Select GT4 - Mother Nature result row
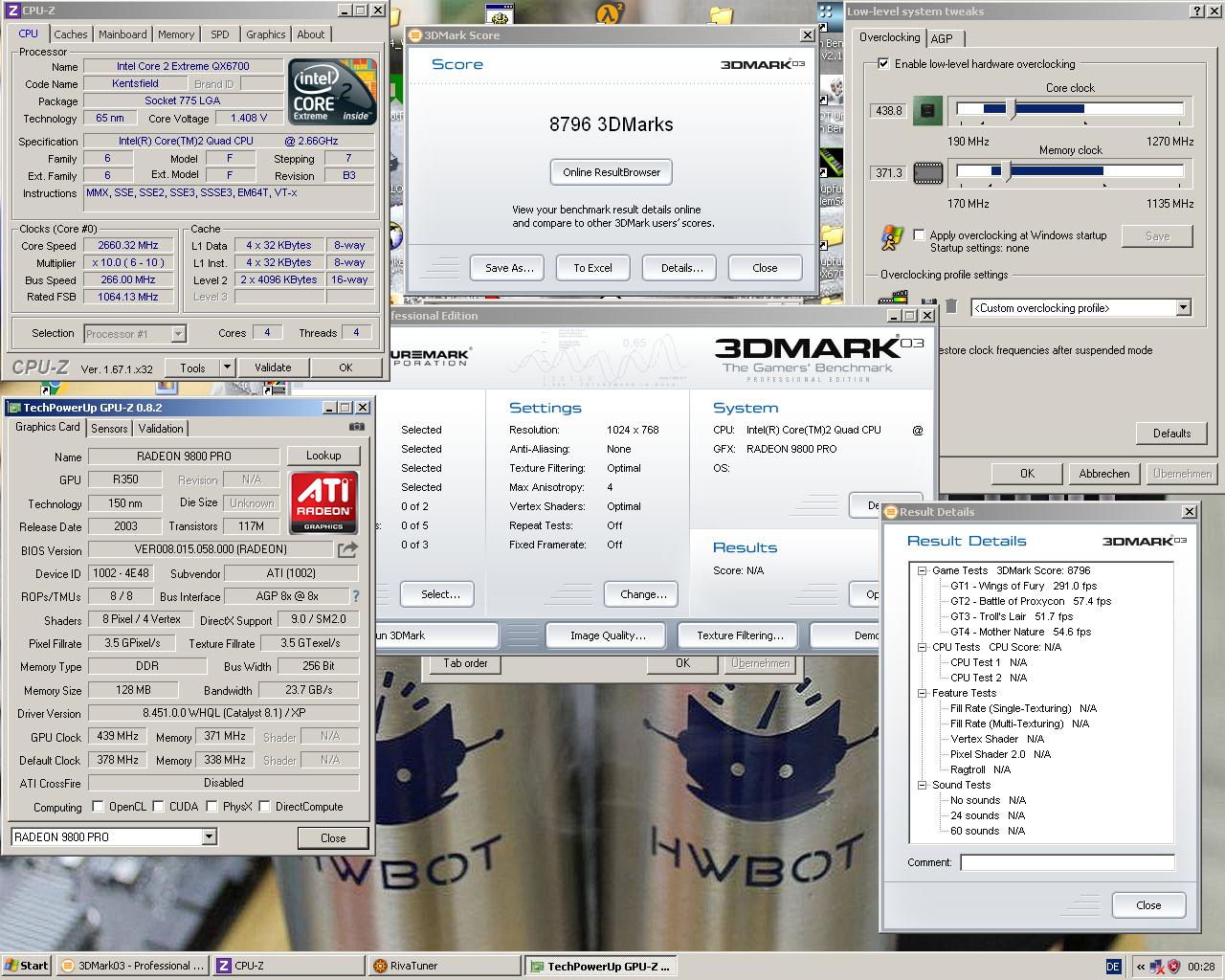Image resolution: width=1225 pixels, height=980 pixels. tap(1020, 632)
